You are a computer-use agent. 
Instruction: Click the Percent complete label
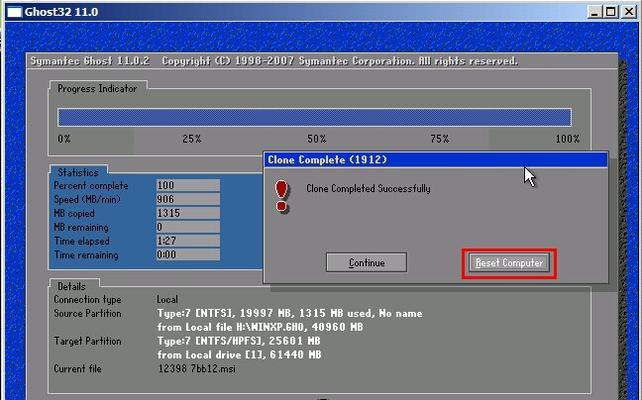point(91,186)
